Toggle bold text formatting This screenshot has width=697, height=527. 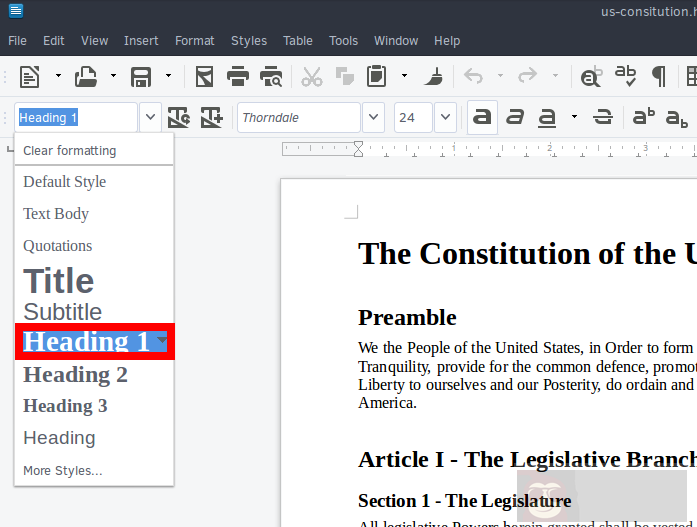click(x=482, y=117)
